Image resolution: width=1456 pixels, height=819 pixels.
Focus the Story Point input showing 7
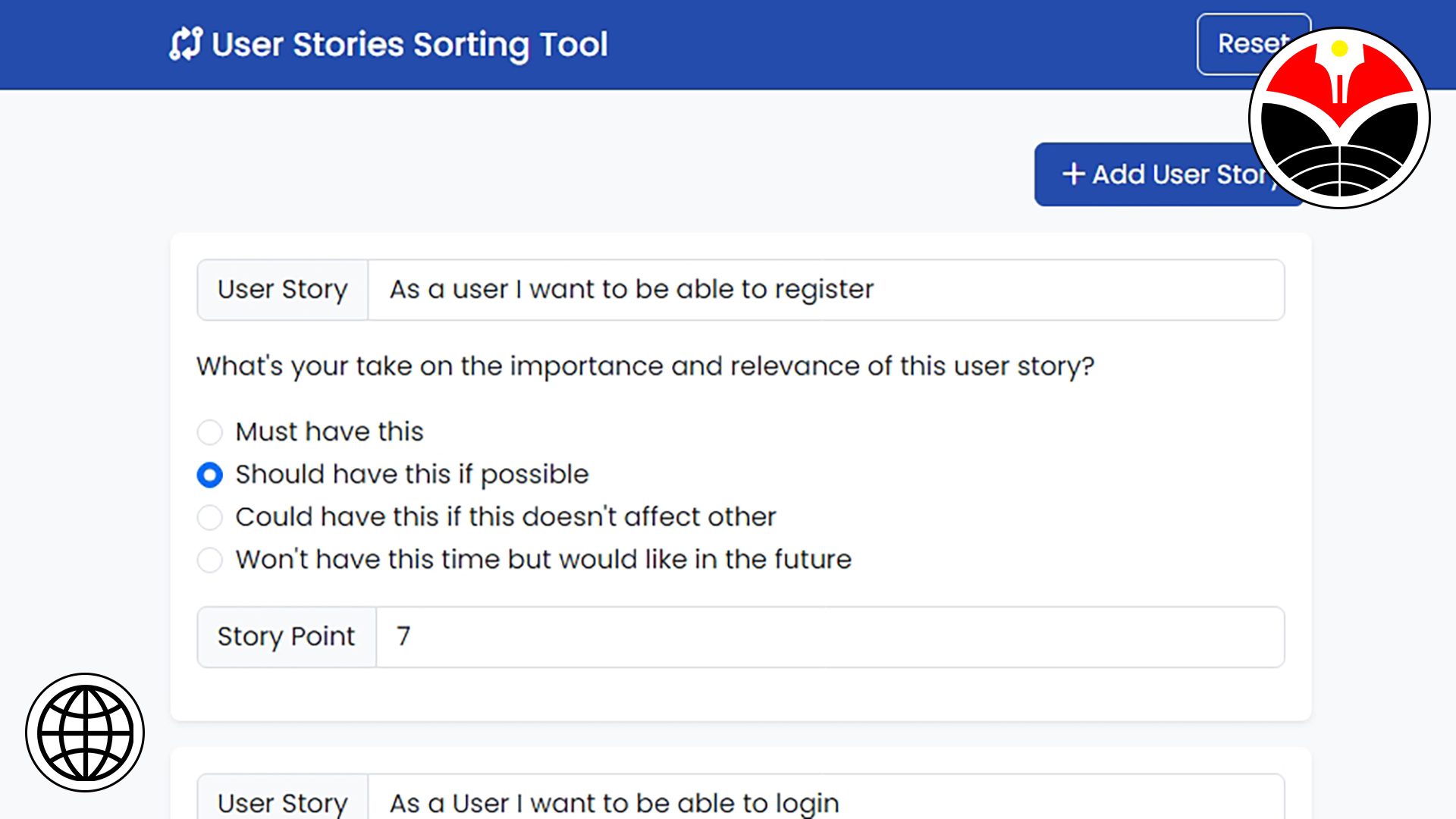point(830,637)
